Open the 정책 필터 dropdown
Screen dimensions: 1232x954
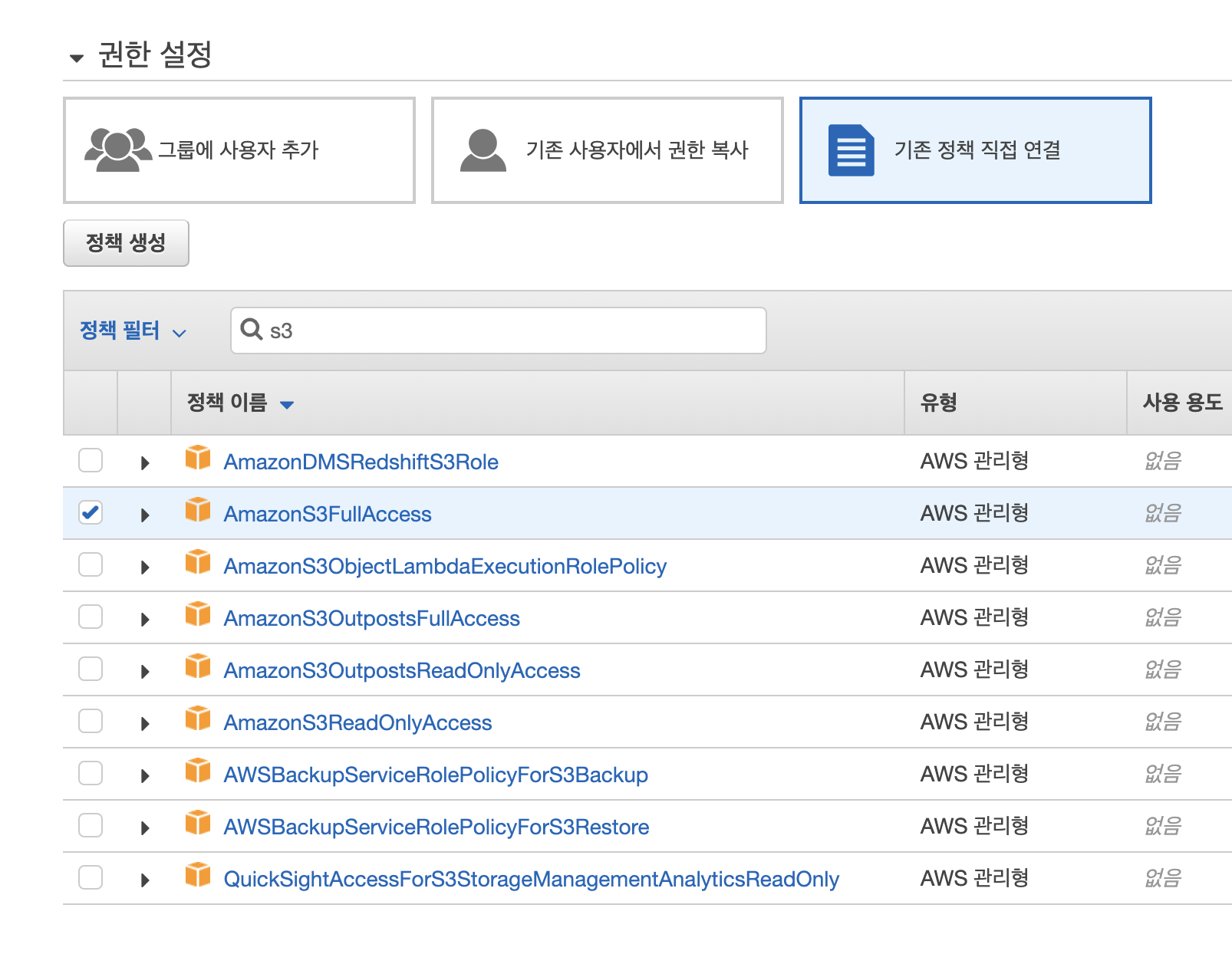point(133,331)
